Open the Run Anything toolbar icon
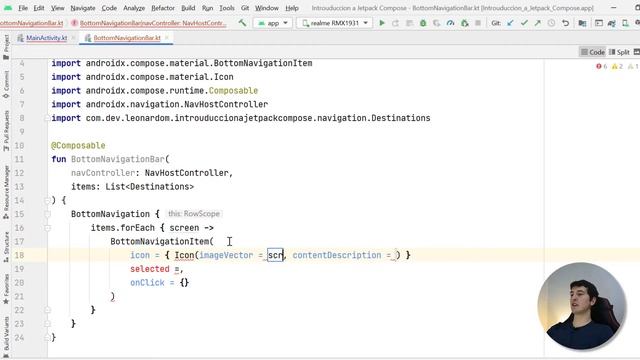640x360 pixels. click(599, 23)
